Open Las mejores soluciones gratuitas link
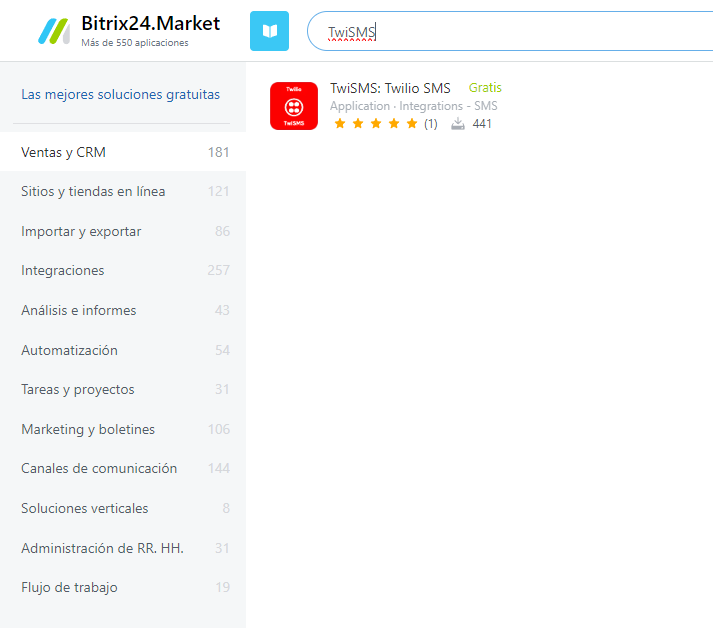713x628 pixels. coord(120,95)
